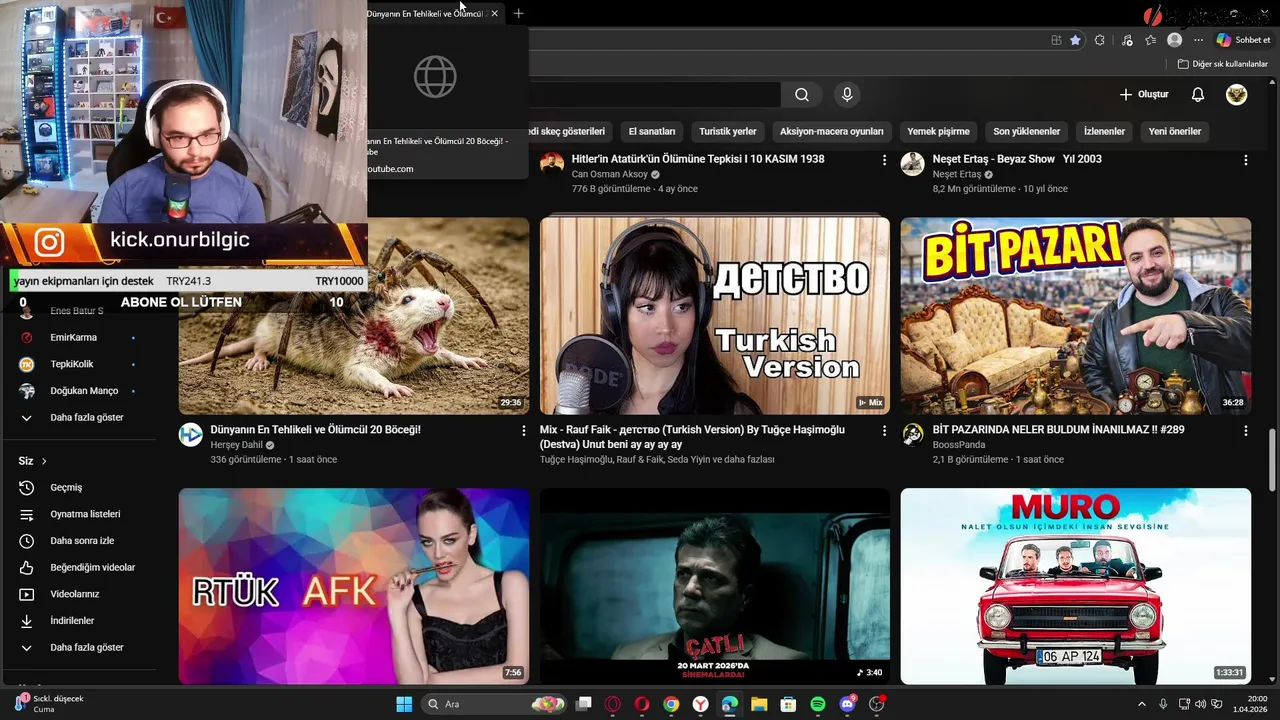Open the RTÜK AFK video thumbnail
Screen dimensions: 1280x720
coord(354,586)
